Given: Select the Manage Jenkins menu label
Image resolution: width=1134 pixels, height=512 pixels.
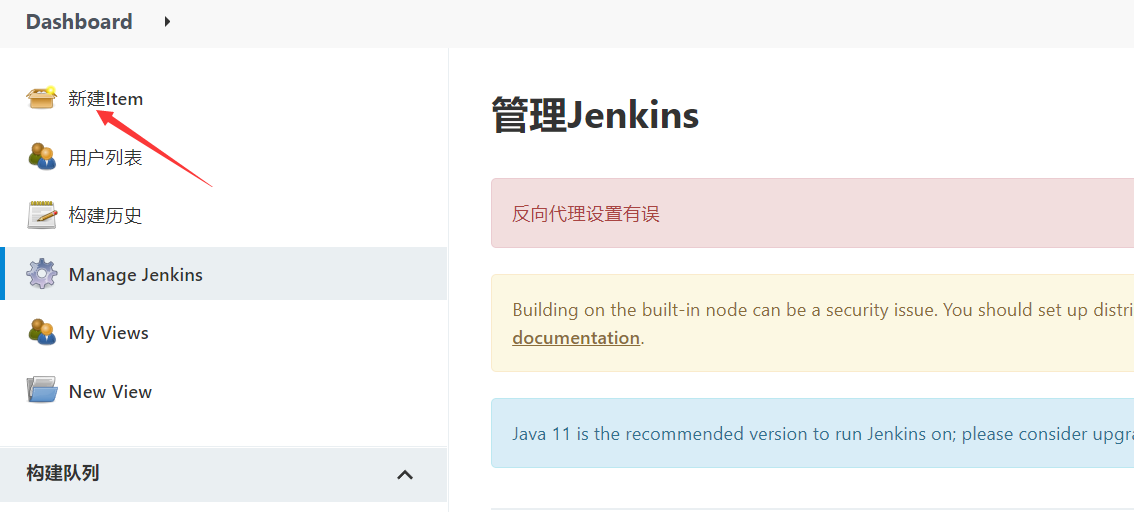Looking at the screenshot, I should click(x=136, y=274).
